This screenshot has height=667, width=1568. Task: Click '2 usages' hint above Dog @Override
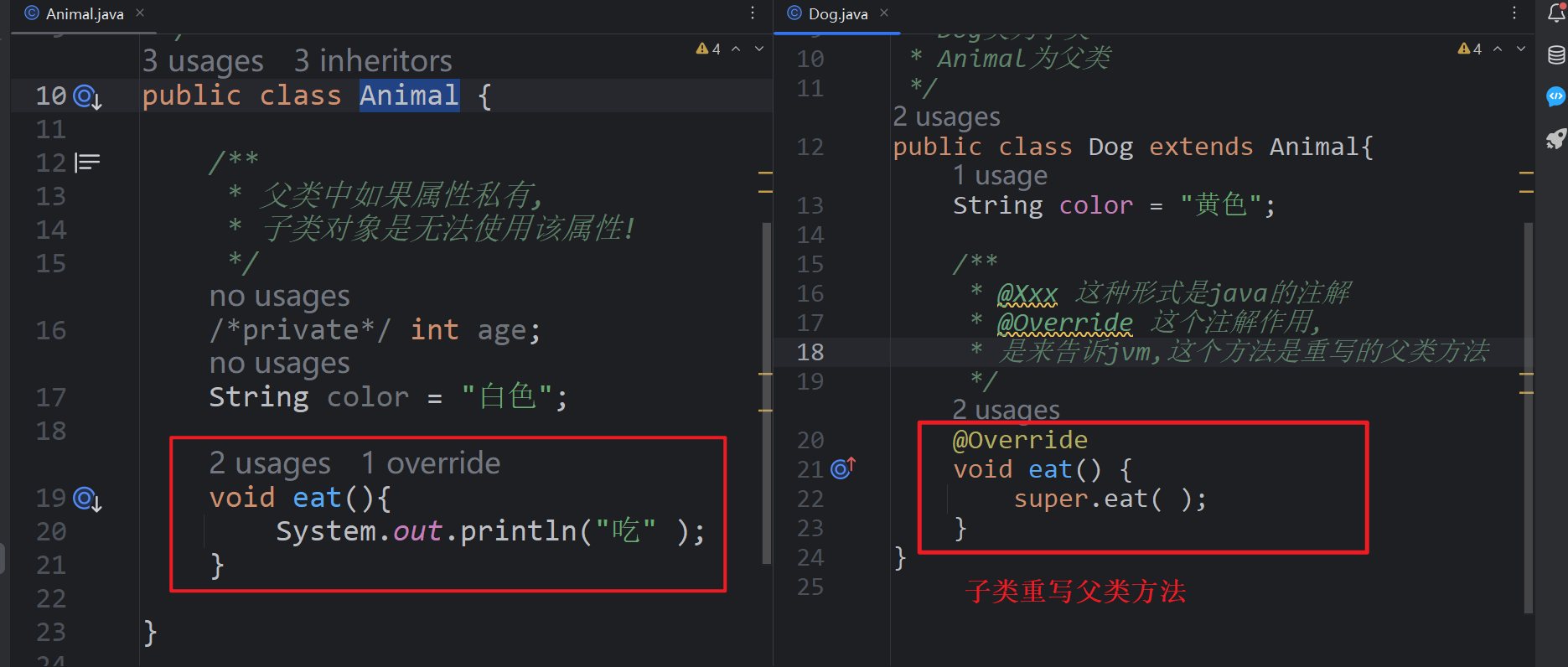pos(1006,410)
